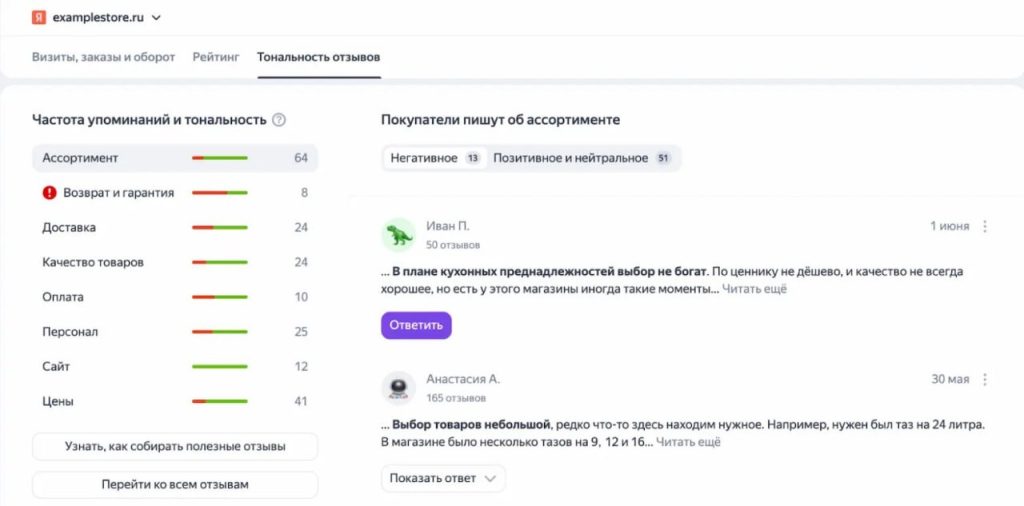This screenshot has height=506, width=1024.
Task: Click the red warning icon near Возврат и гарантия
Action: tap(50, 193)
